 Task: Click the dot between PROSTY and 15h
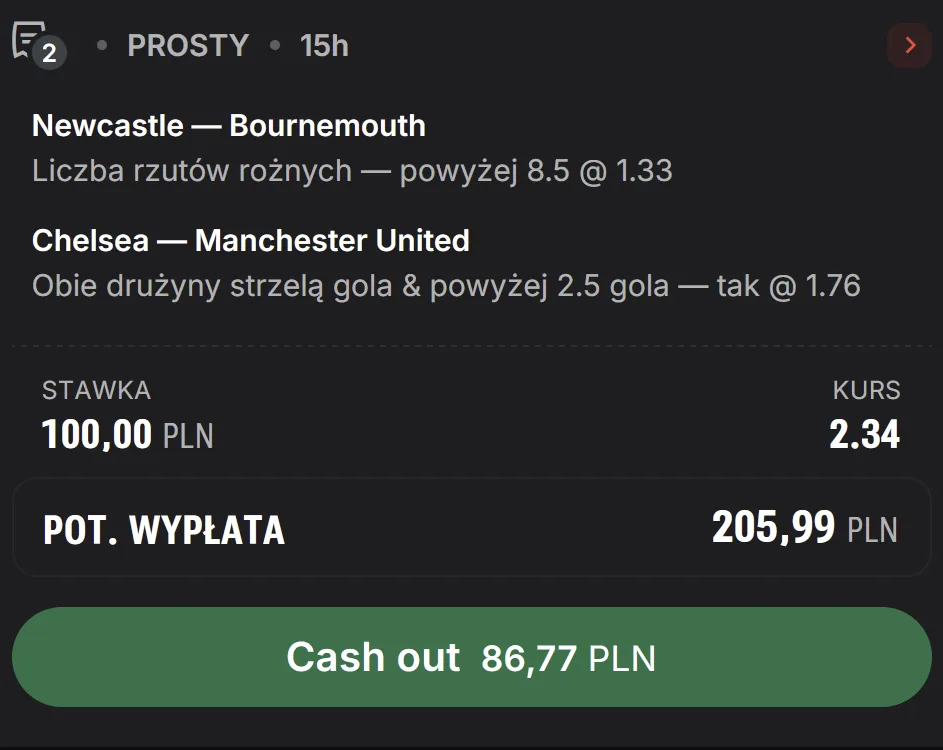(276, 45)
